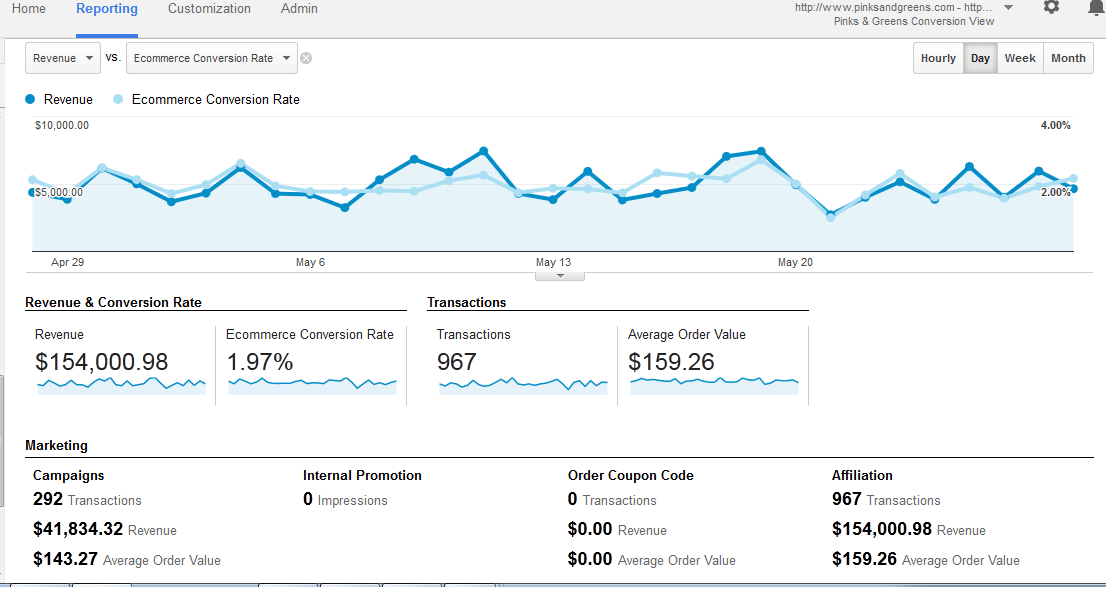Remove the Ecommerce Conversion Rate comparison metric
Image resolution: width=1112 pixels, height=598 pixels.
click(x=306, y=58)
